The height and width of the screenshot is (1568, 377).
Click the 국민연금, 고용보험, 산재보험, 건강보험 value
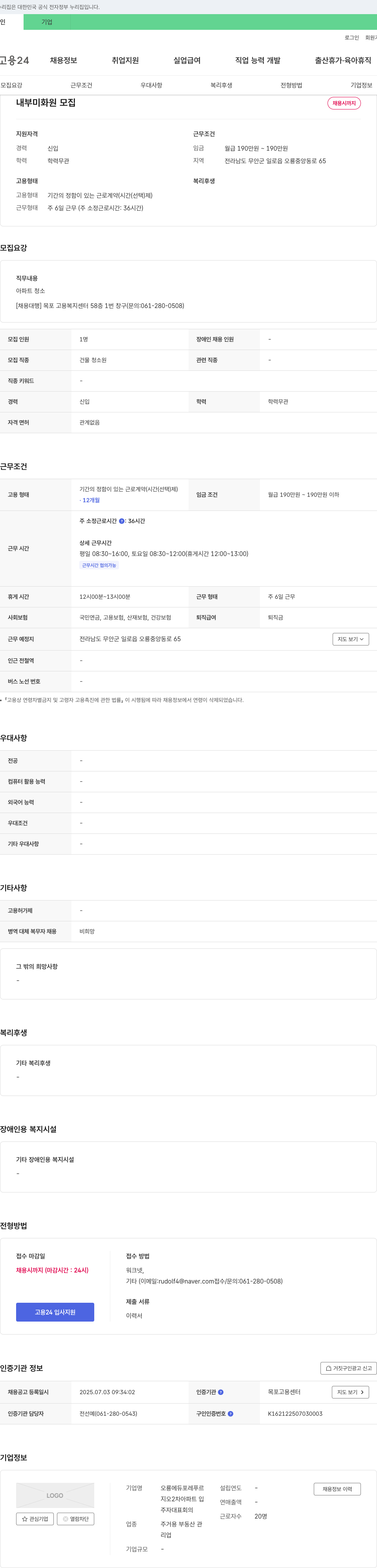tap(125, 618)
